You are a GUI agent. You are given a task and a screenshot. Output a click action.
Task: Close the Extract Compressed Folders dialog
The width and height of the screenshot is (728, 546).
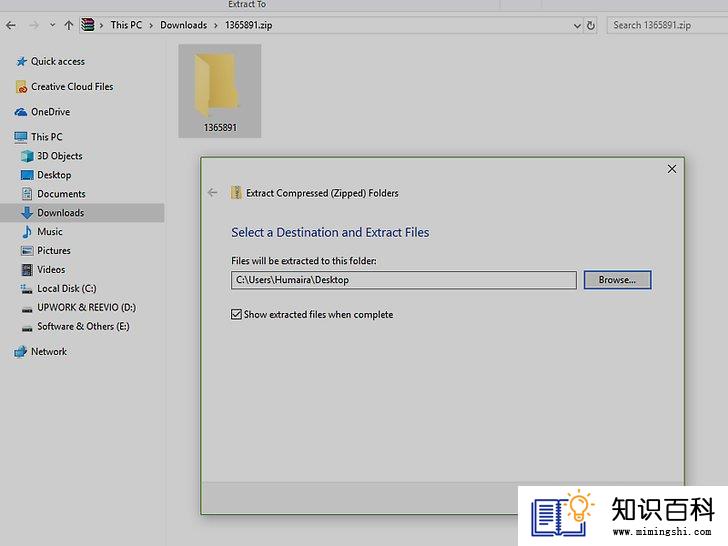click(x=672, y=169)
